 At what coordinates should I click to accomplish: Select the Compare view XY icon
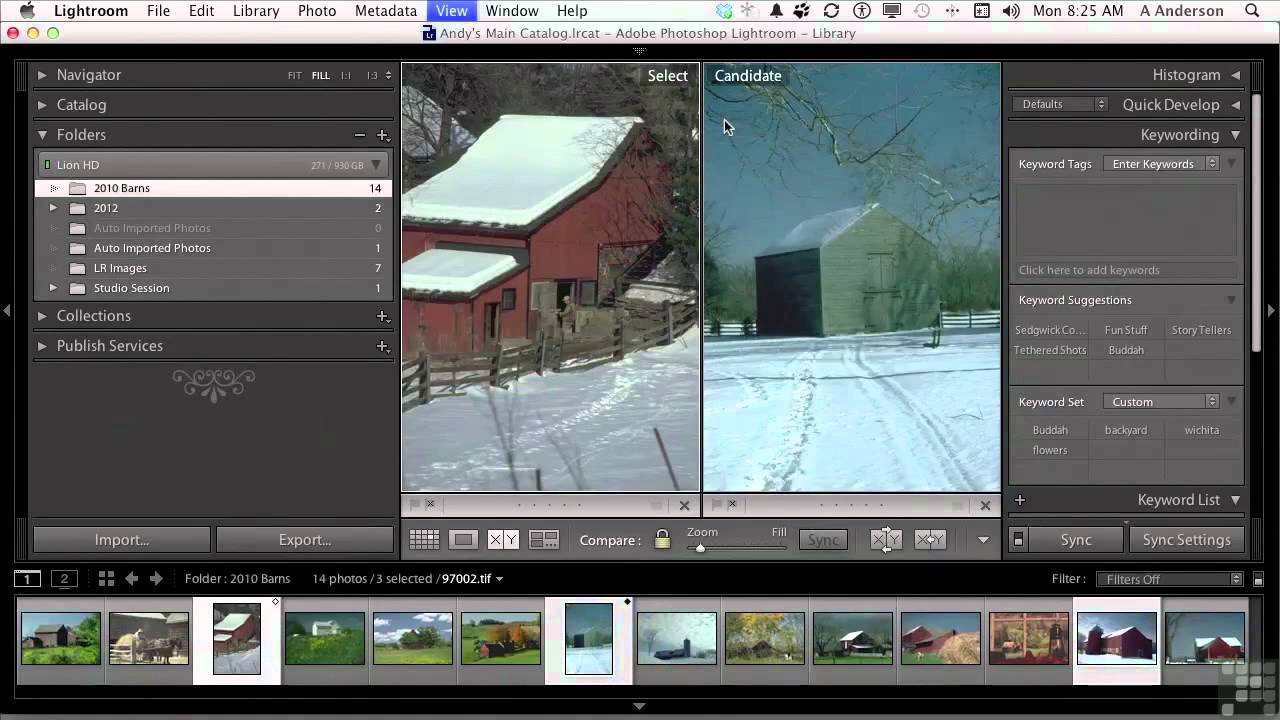click(x=503, y=540)
